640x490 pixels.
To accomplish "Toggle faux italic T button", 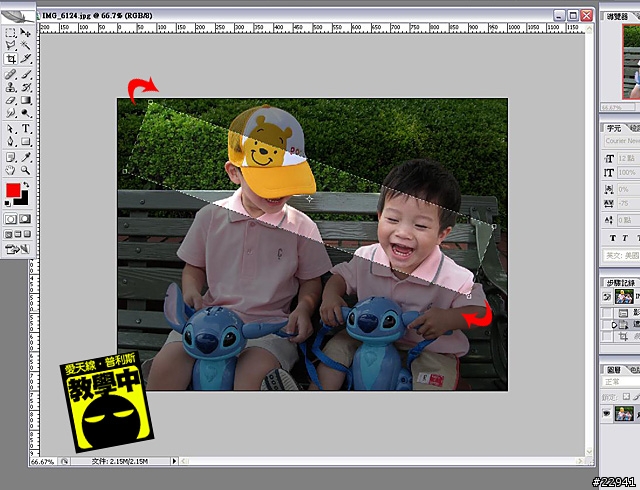I will coord(625,238).
